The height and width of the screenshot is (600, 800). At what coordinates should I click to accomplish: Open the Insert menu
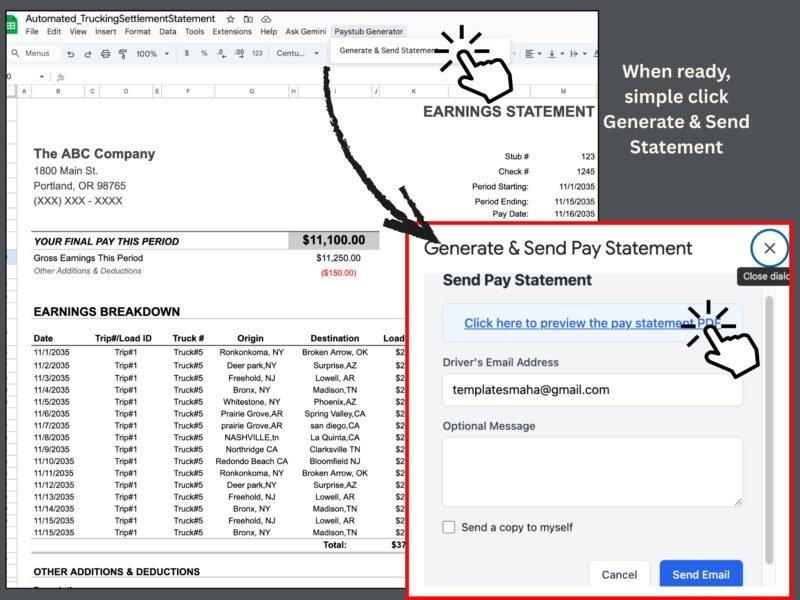pos(106,32)
